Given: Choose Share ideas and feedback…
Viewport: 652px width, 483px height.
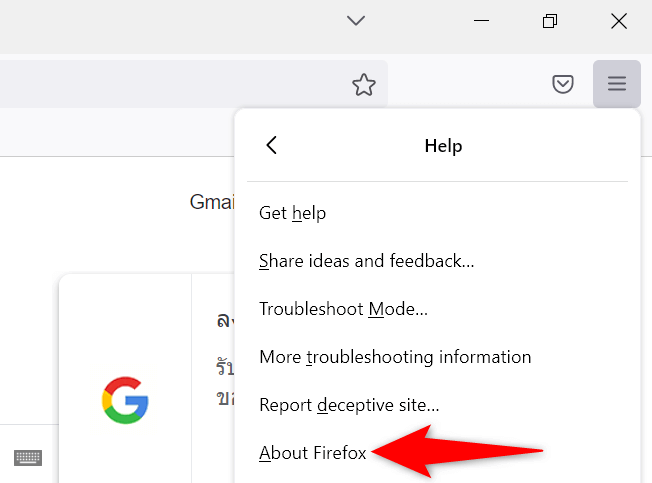Looking at the screenshot, I should point(437,261).
